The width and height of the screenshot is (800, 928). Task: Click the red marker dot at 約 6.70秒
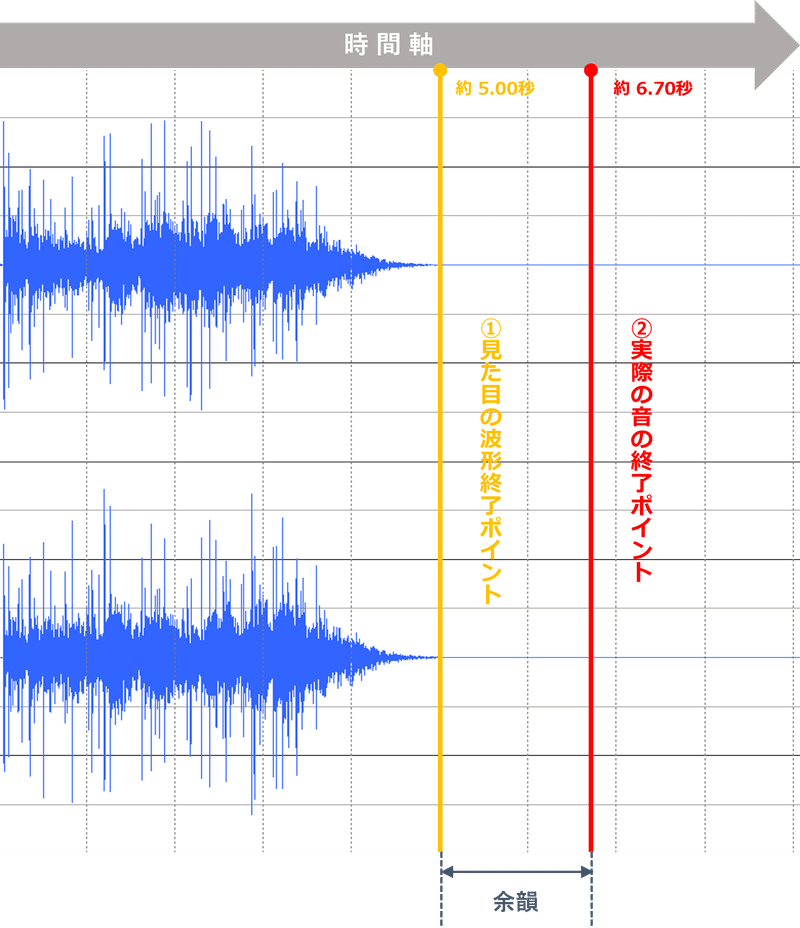coord(591,70)
